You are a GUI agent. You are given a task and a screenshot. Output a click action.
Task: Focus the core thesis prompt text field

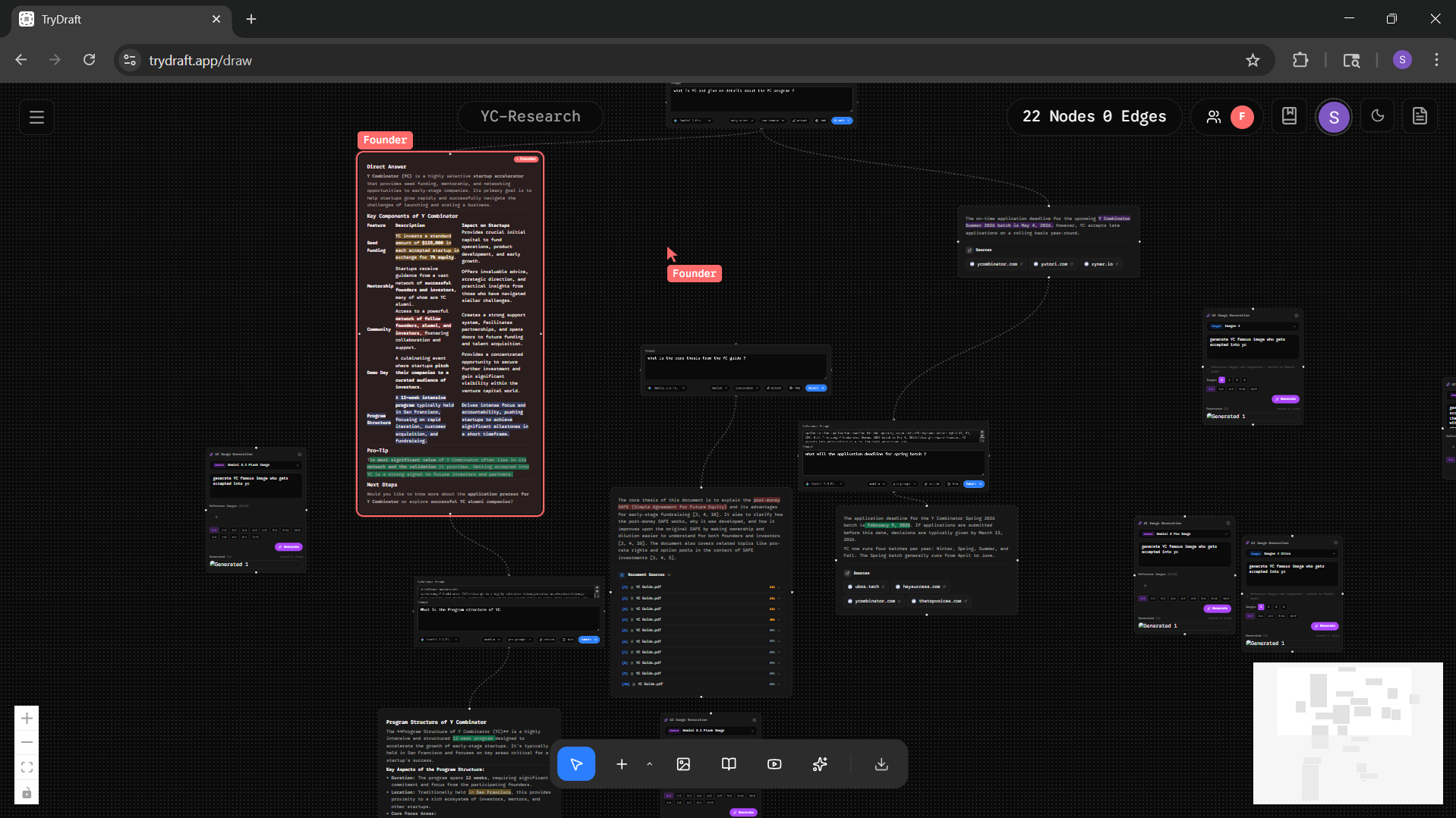(x=736, y=366)
